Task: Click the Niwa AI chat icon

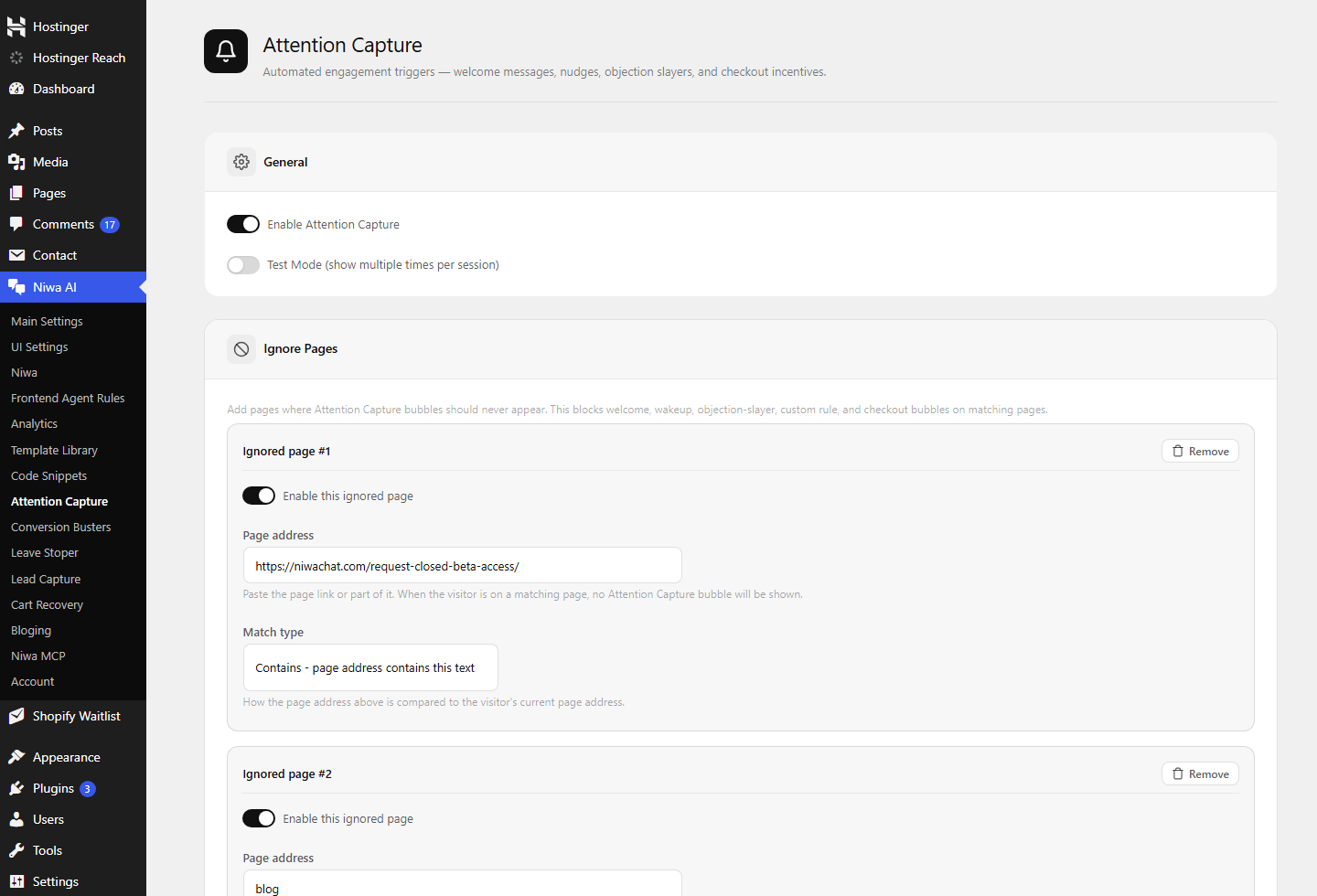Action: [16, 287]
